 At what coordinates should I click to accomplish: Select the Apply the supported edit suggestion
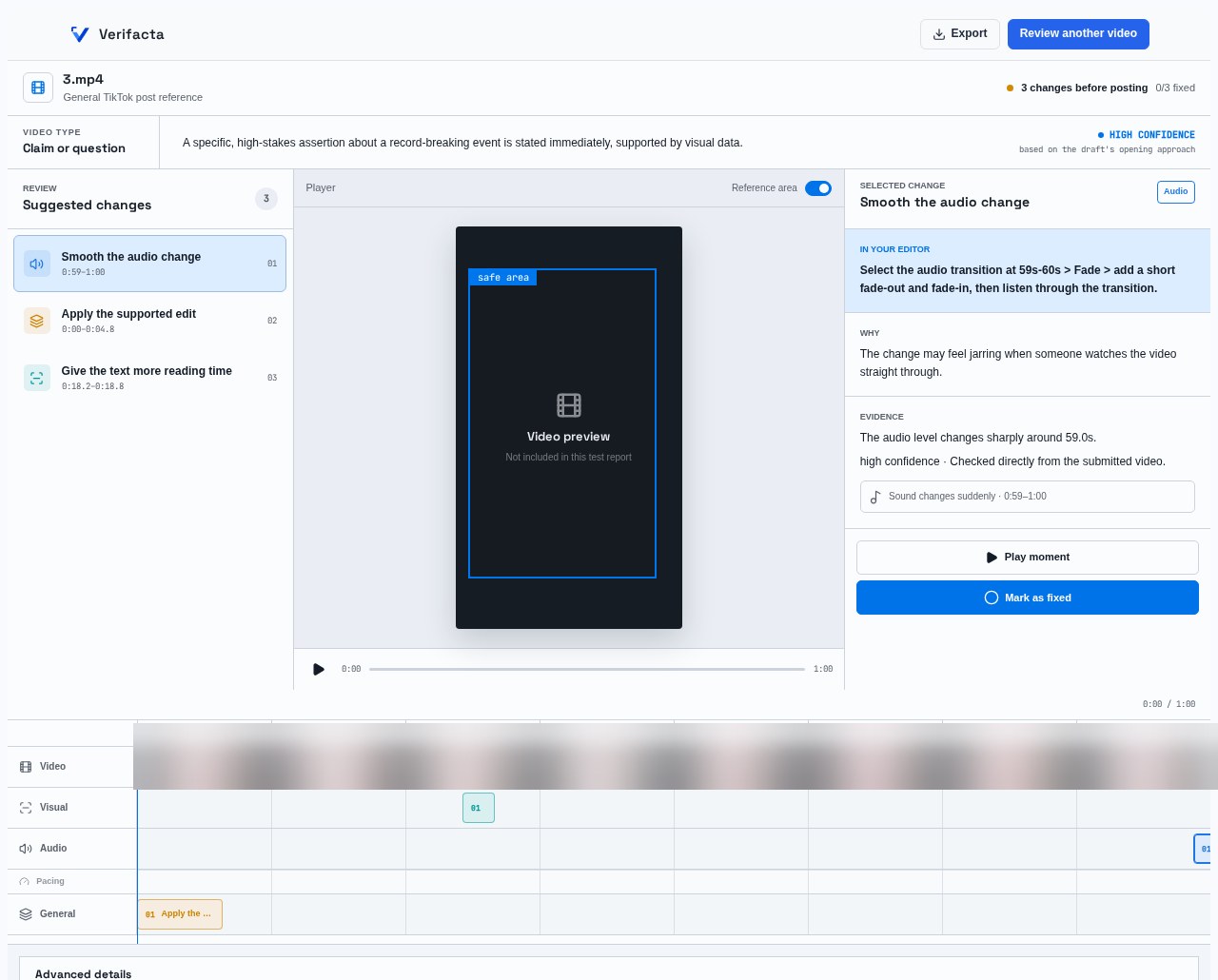pos(149,321)
